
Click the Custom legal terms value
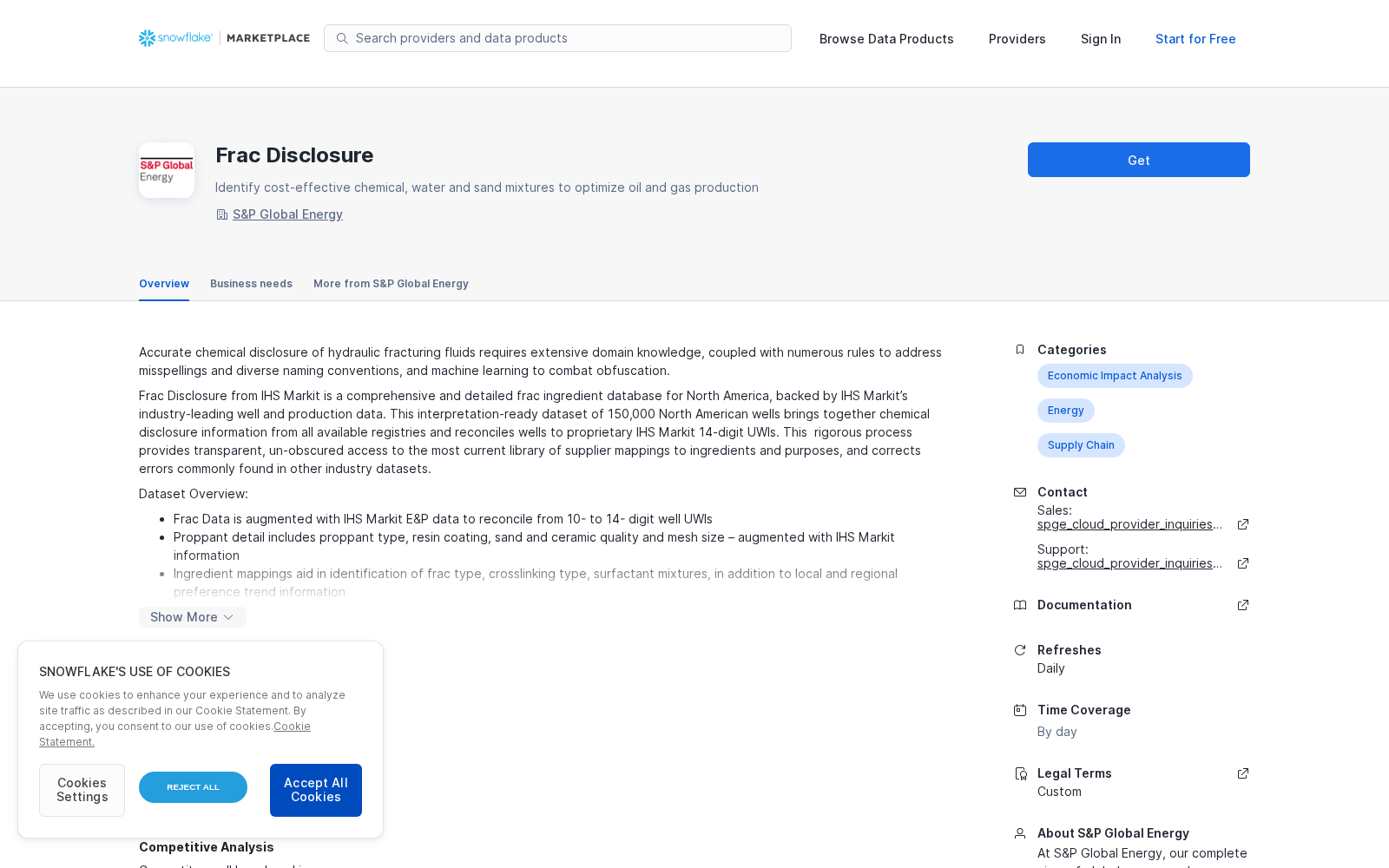pyautogui.click(x=1059, y=792)
